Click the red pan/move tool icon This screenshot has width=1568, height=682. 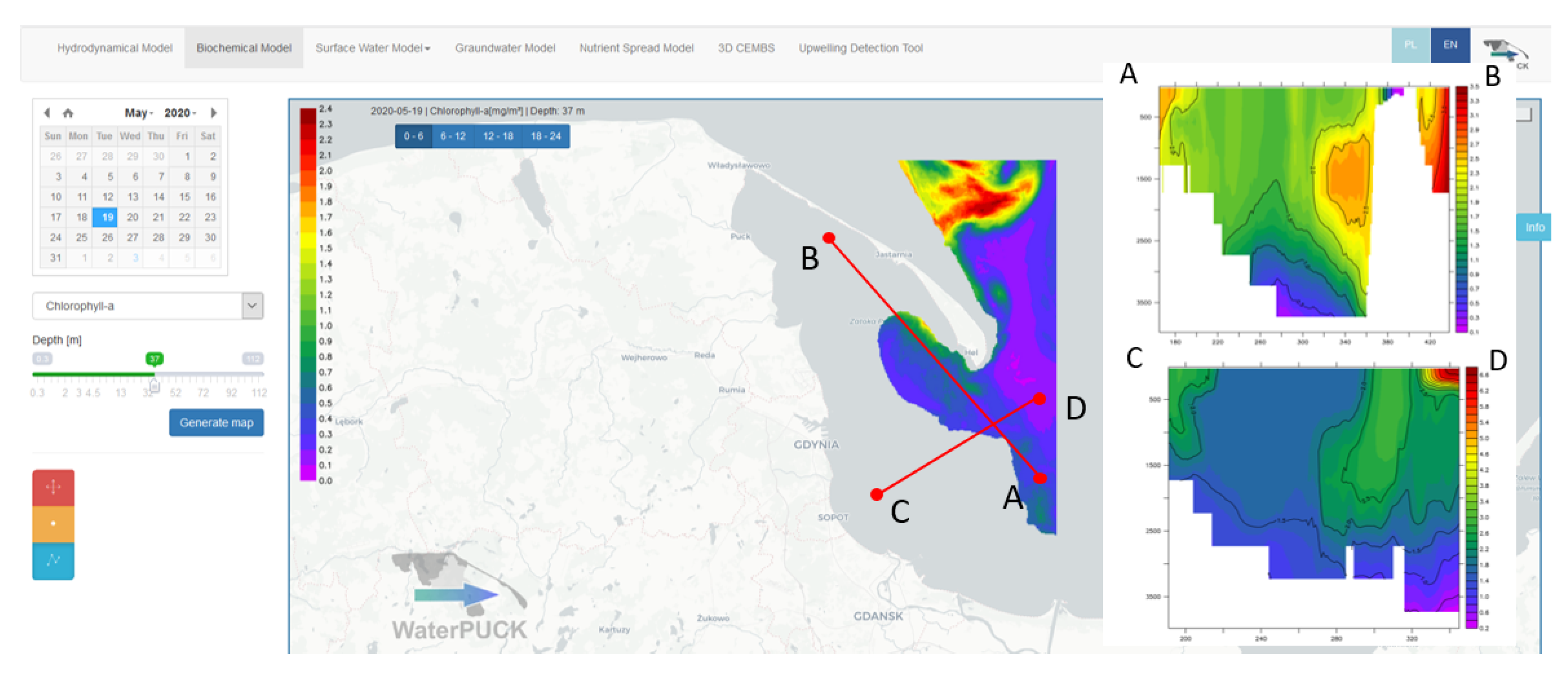click(54, 487)
